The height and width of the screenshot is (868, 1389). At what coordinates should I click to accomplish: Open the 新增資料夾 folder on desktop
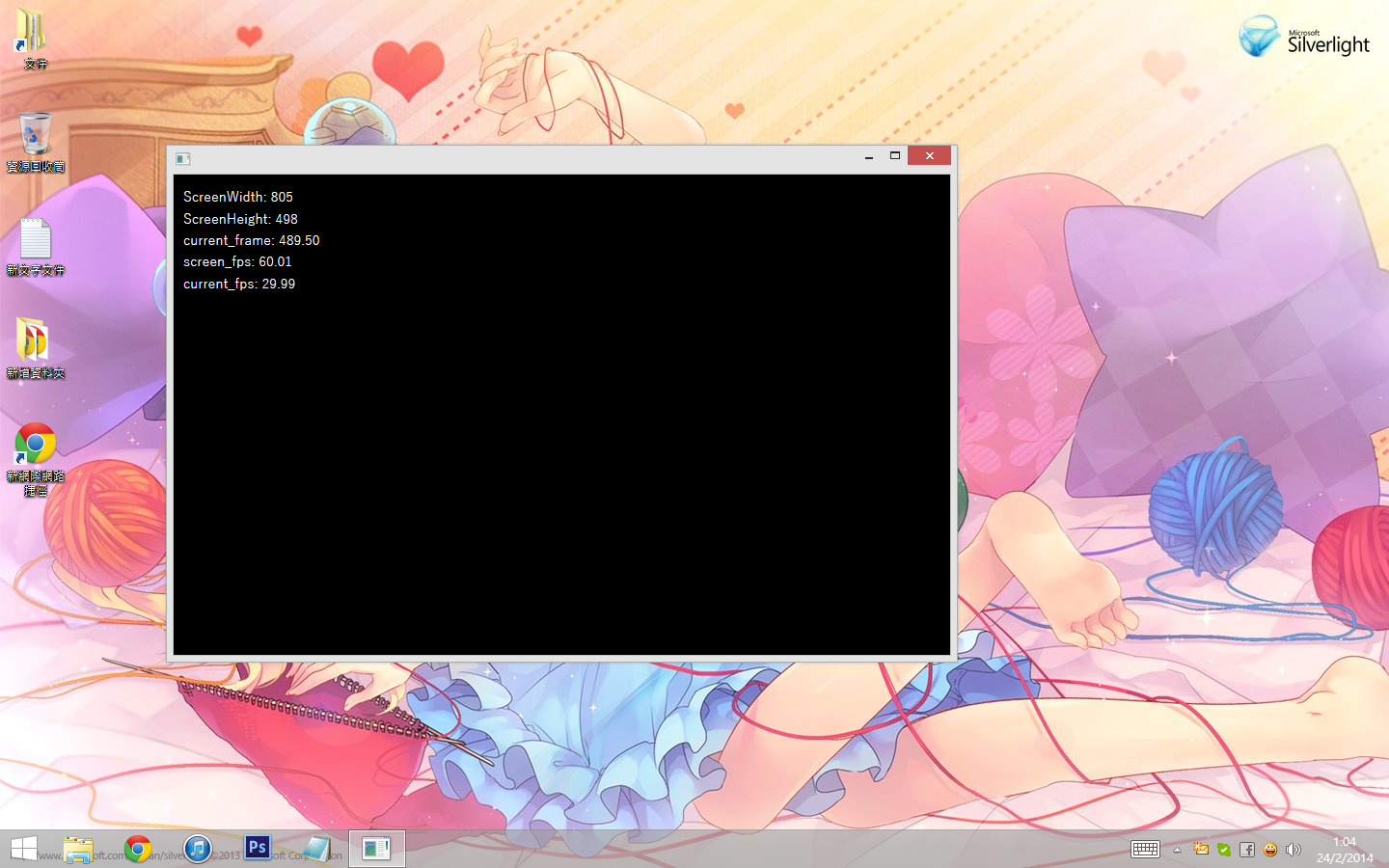(x=35, y=349)
